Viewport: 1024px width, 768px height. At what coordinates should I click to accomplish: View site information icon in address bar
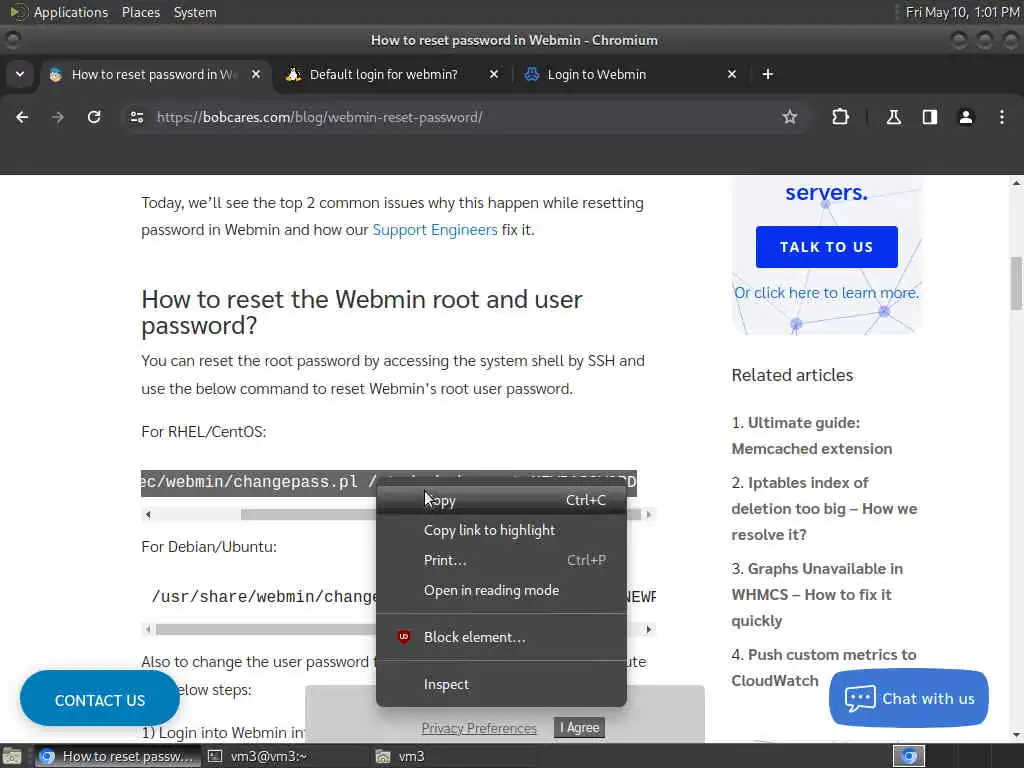(x=136, y=117)
